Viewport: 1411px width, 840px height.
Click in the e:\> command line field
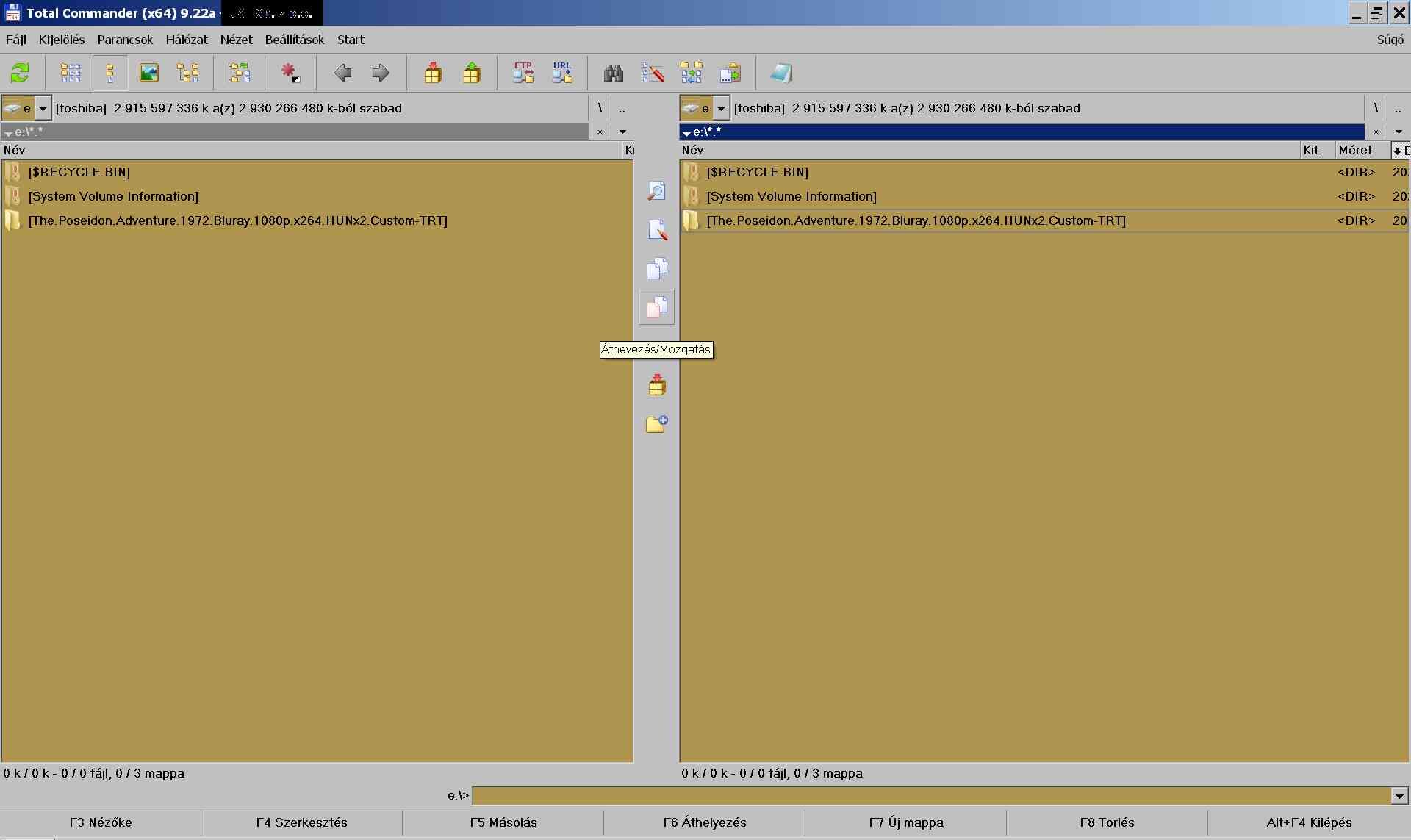pos(931,795)
